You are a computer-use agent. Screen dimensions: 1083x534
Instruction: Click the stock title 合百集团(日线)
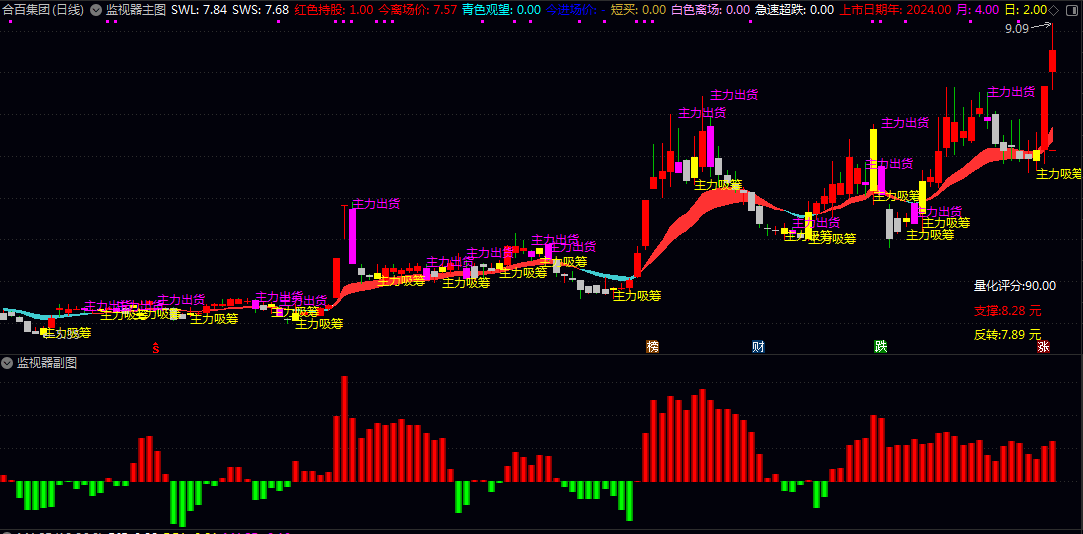44,10
